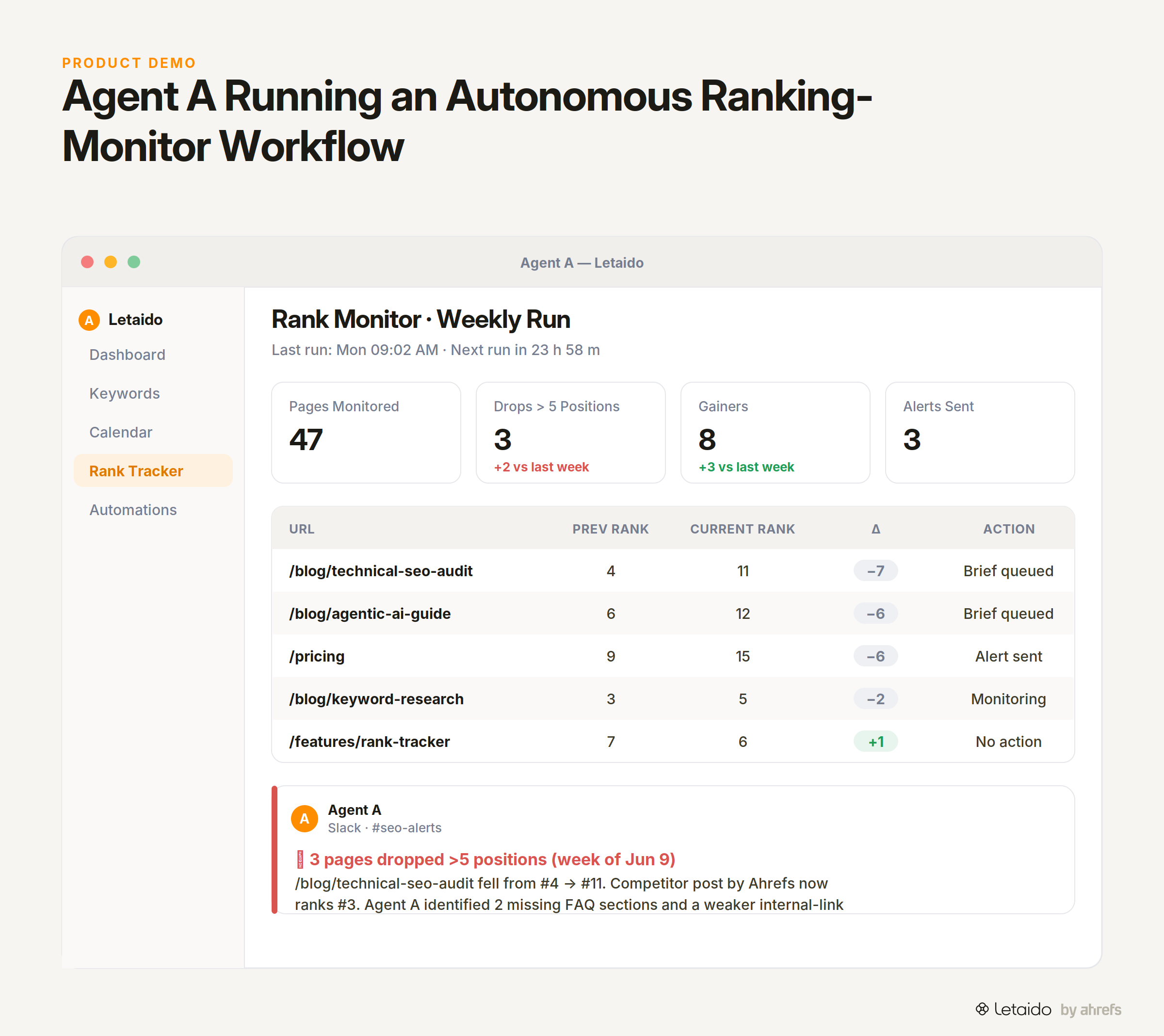This screenshot has width=1164, height=1036.
Task: Click the −7 change badge
Action: coord(876,571)
